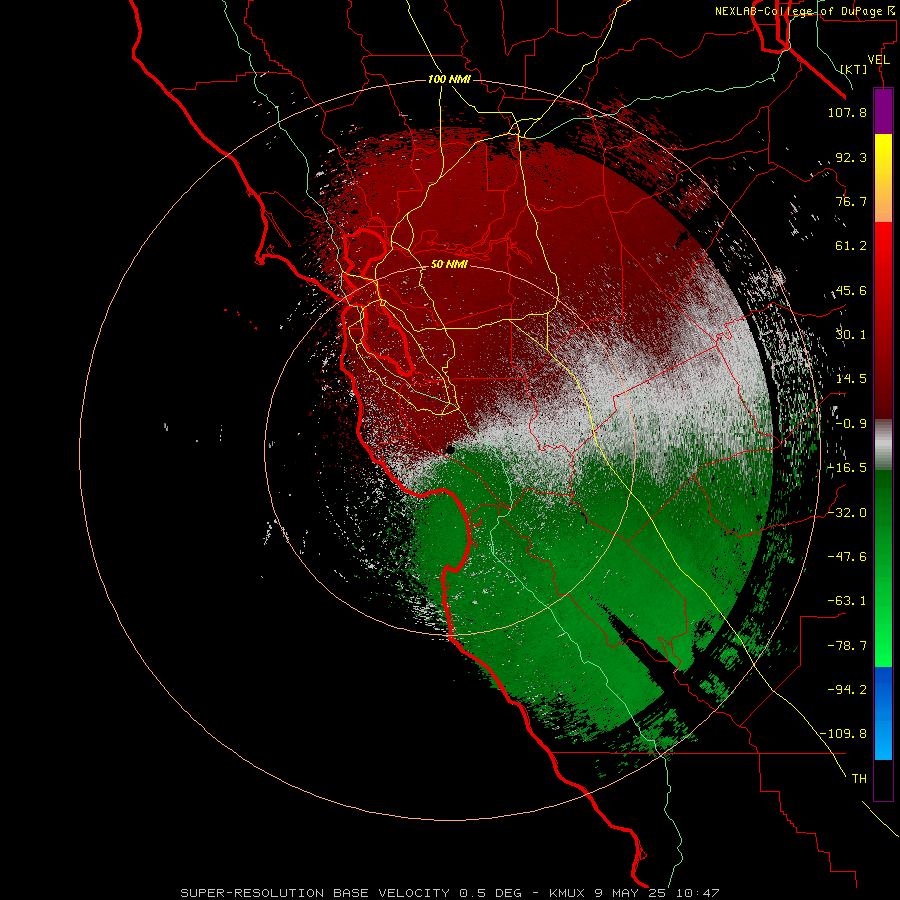
Task: Click the -109.8 value on velocity scale
Action: click(843, 734)
